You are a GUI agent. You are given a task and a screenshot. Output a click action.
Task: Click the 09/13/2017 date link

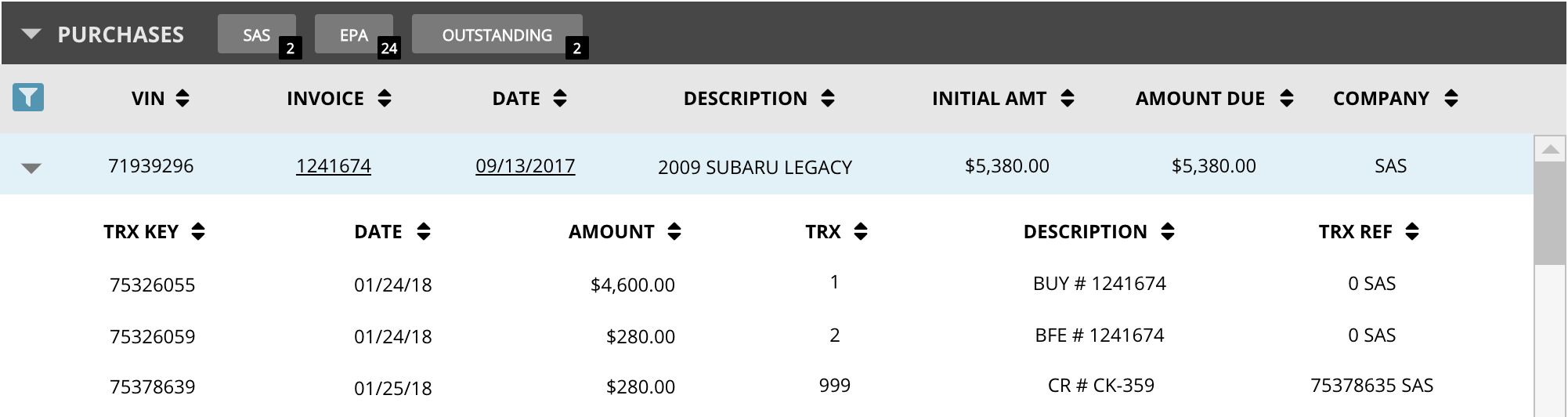click(525, 166)
